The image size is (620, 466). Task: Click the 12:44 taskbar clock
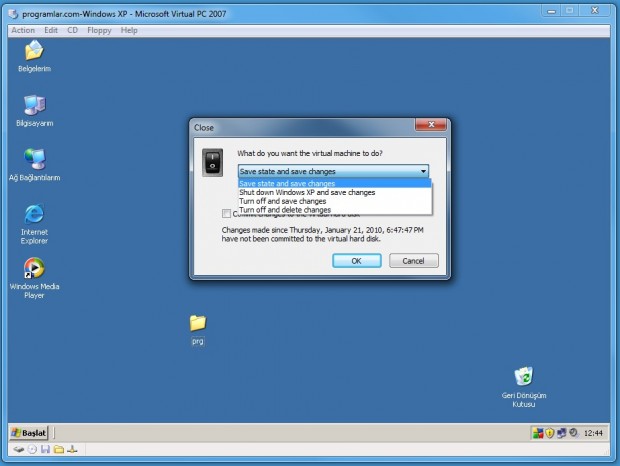(593, 434)
